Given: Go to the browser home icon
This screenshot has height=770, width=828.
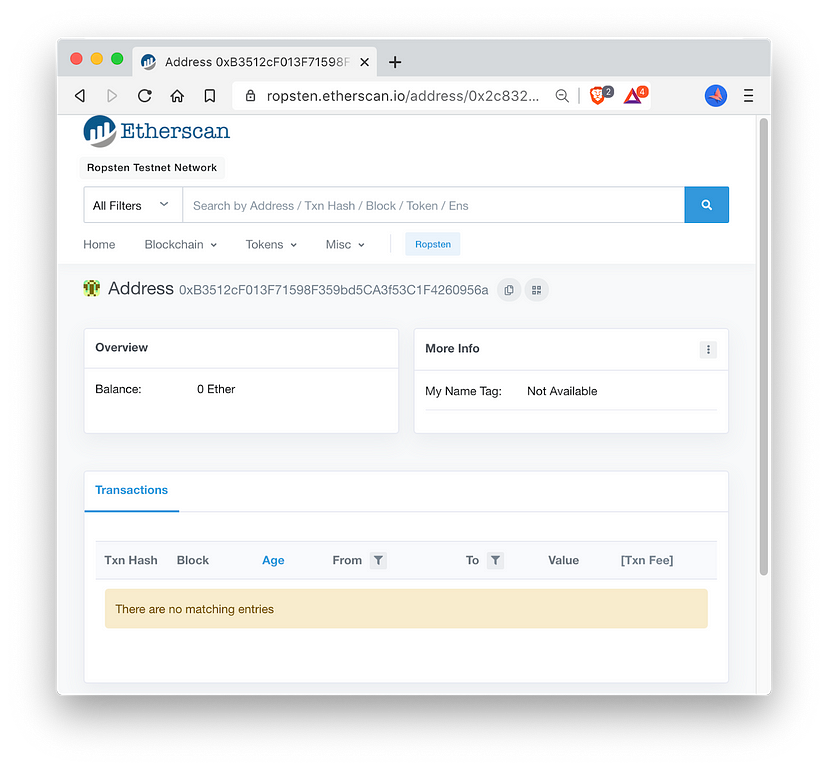Looking at the screenshot, I should coord(177,96).
